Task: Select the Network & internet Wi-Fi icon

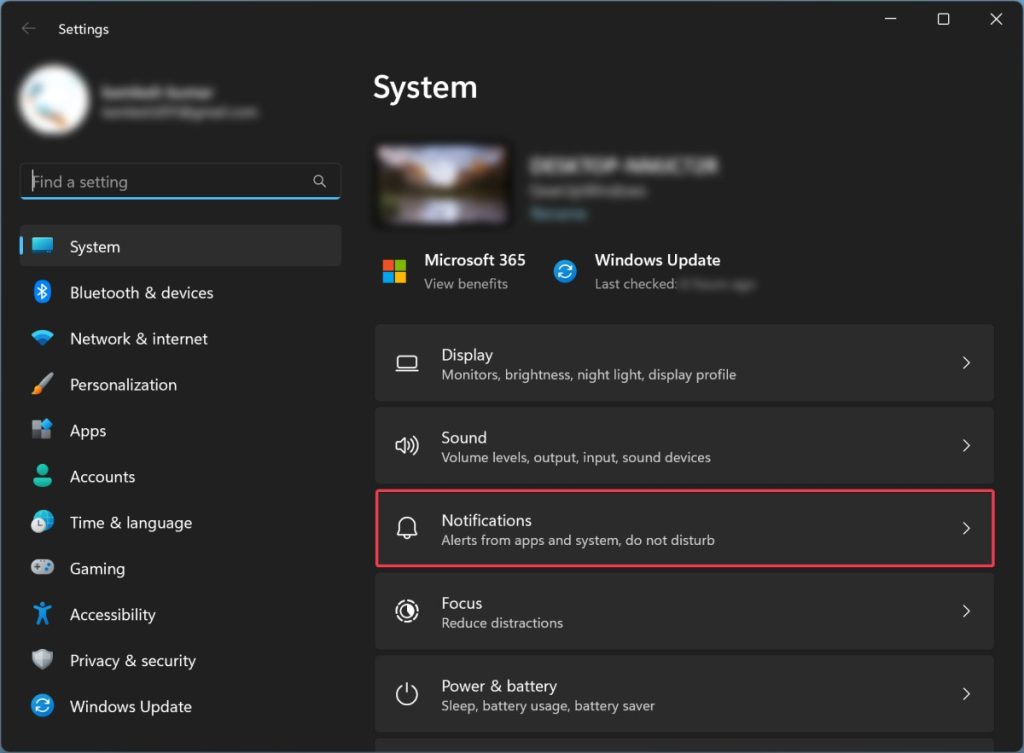Action: 45,338
